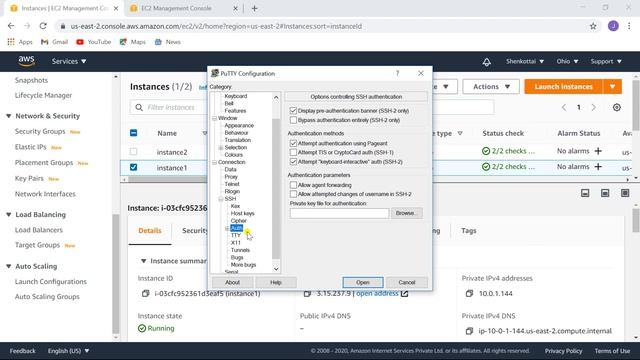Click the private key file input field
Image resolution: width=640 pixels, height=360 pixels.
339,213
